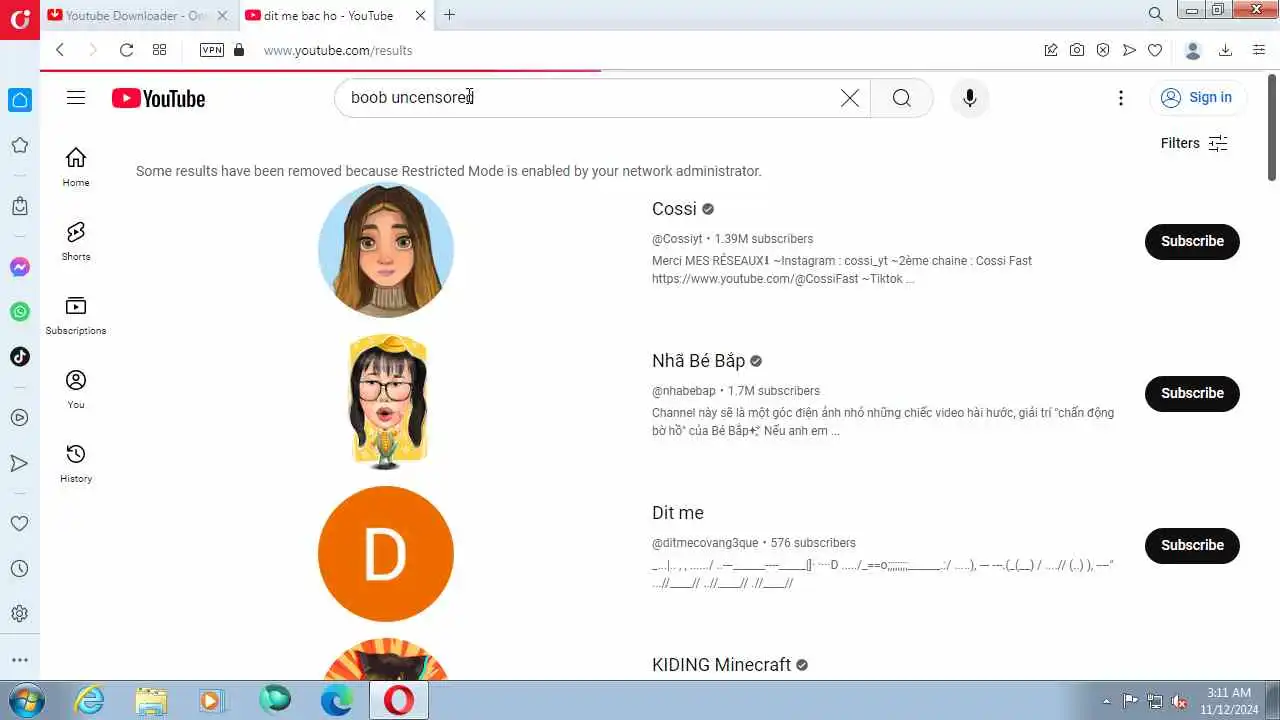Click the Sign in button
1280x720 pixels.
pyautogui.click(x=1197, y=97)
